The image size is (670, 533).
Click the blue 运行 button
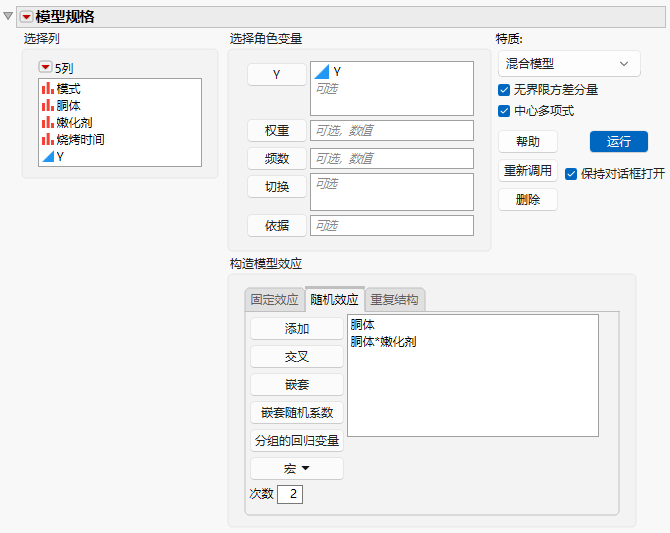[x=619, y=141]
